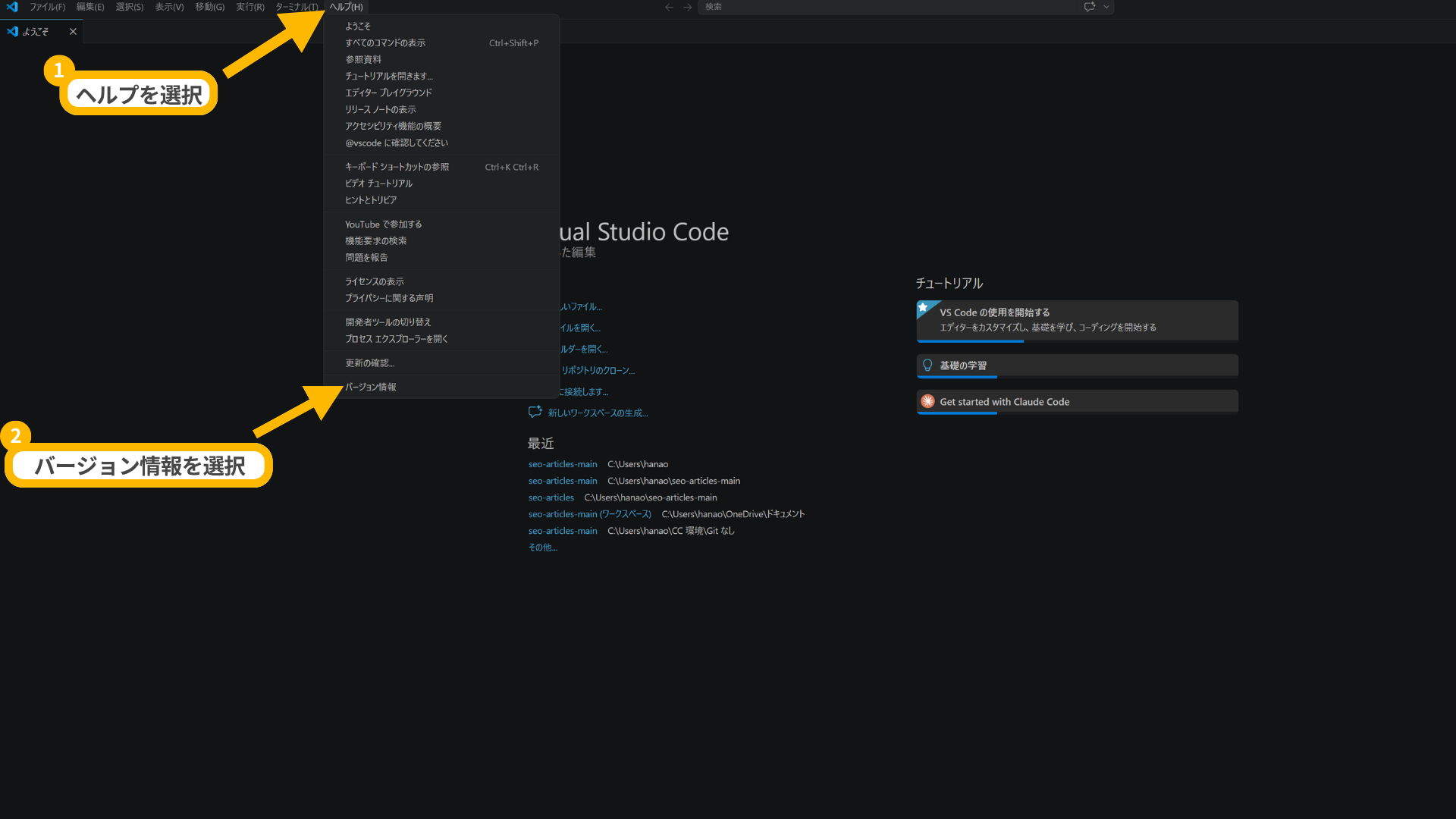Select ビデオ チュートリアル entry
1456x819 pixels.
pyautogui.click(x=441, y=184)
